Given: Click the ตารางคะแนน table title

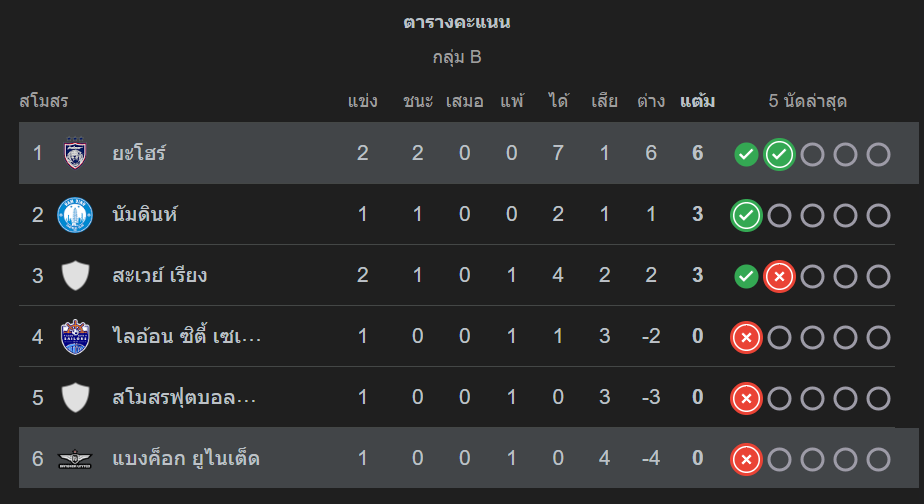Looking at the screenshot, I should (x=457, y=22).
